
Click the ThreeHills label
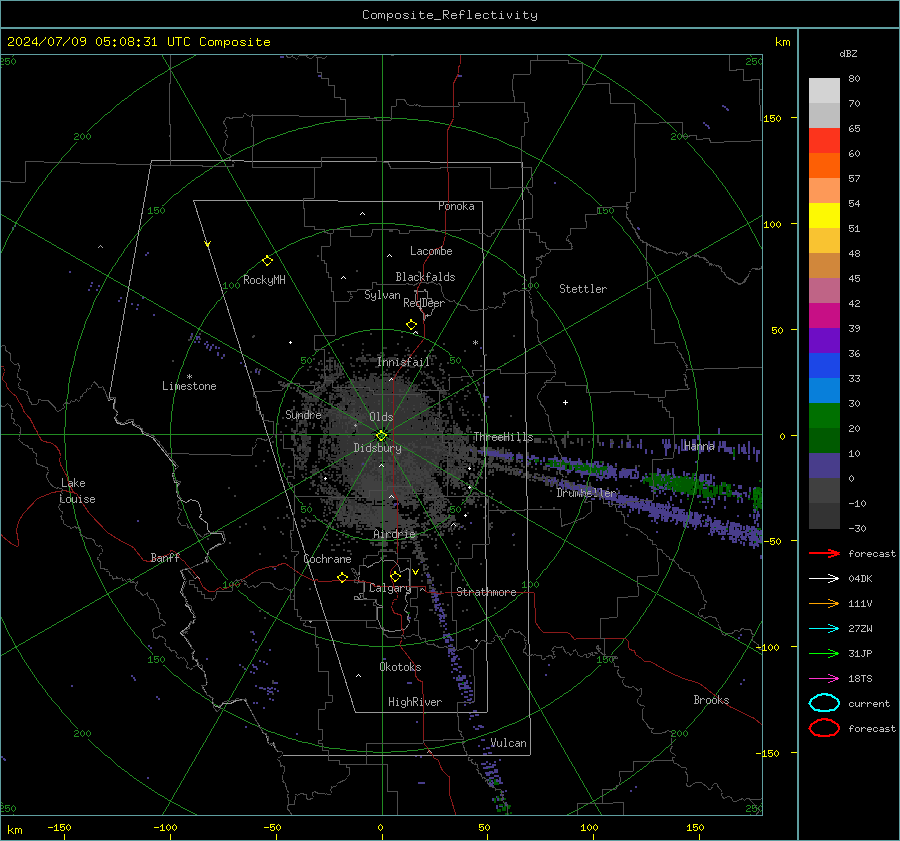pyautogui.click(x=503, y=437)
